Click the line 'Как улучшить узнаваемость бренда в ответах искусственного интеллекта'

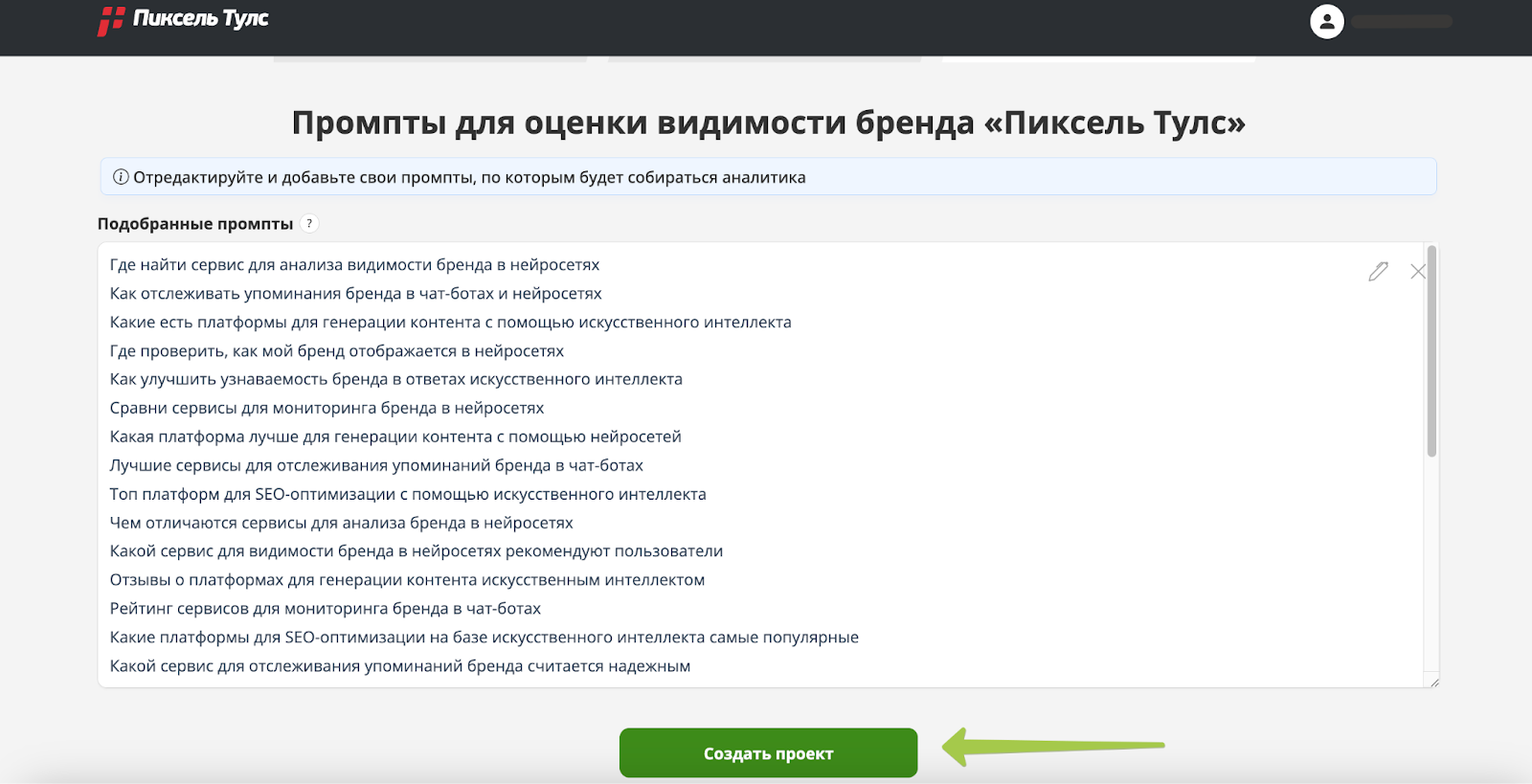(x=395, y=380)
